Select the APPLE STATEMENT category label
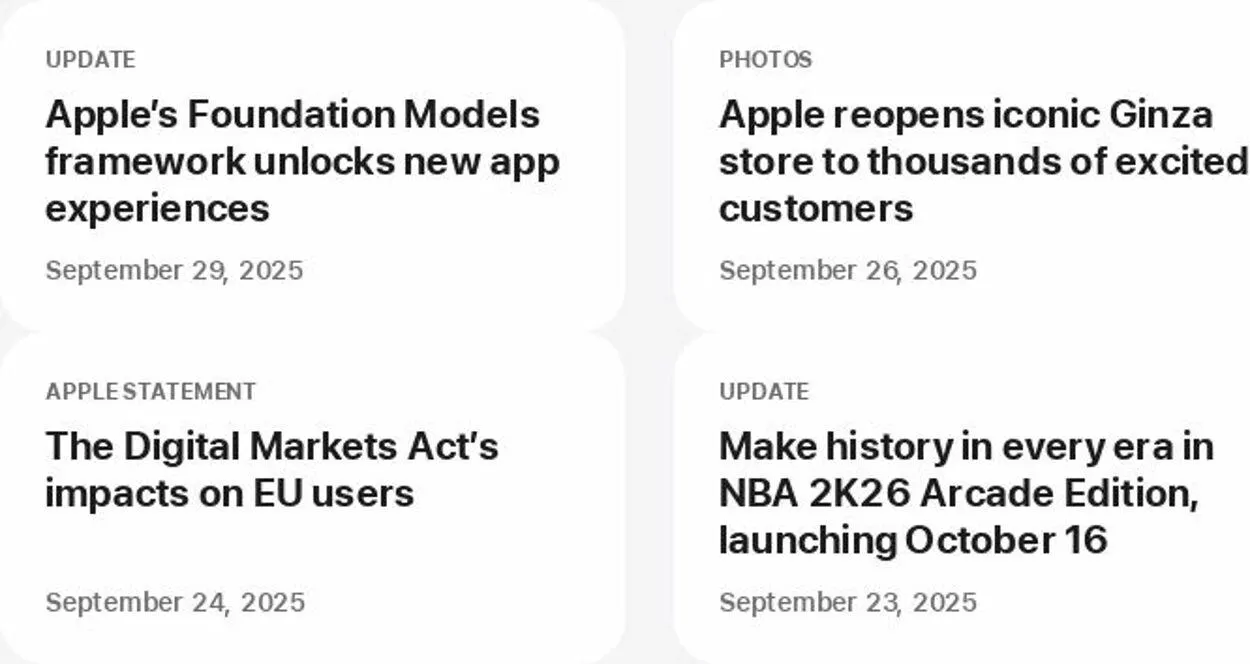 click(150, 392)
